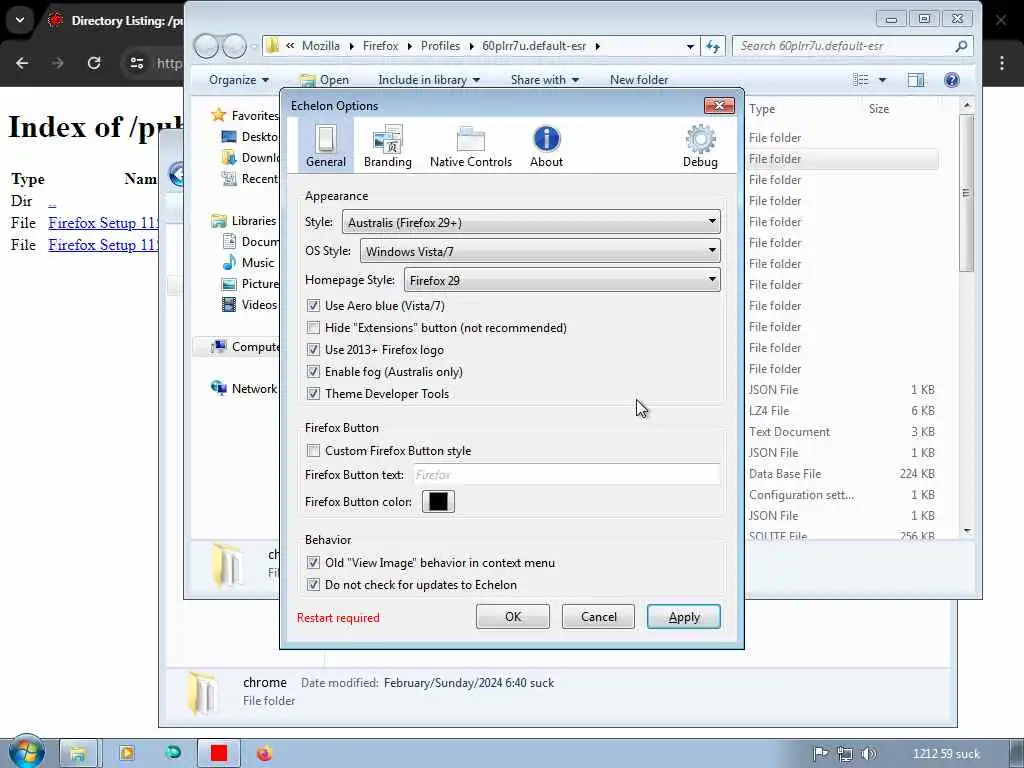Open Videos library in sidebar
This screenshot has height=768, width=1024.
coord(249,304)
